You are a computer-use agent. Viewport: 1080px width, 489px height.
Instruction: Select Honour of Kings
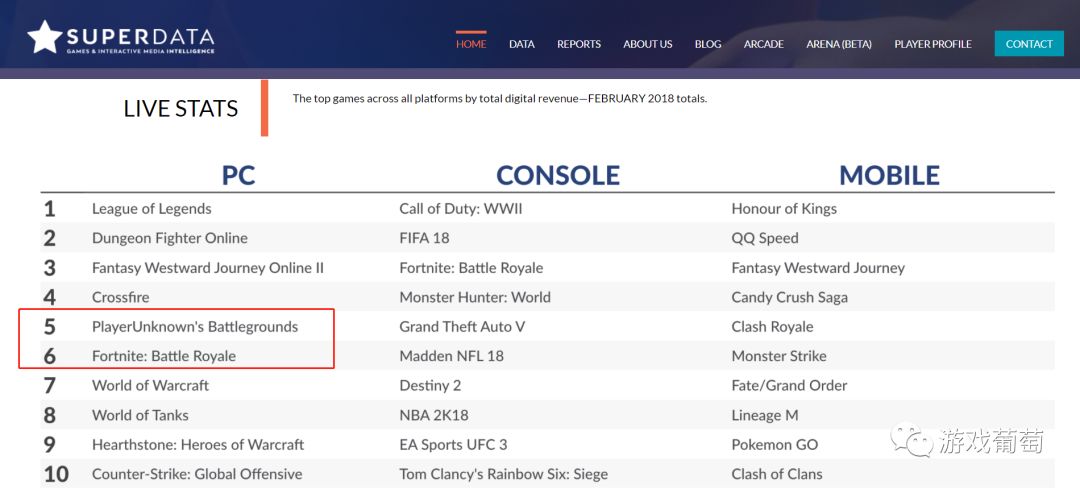[x=784, y=209]
